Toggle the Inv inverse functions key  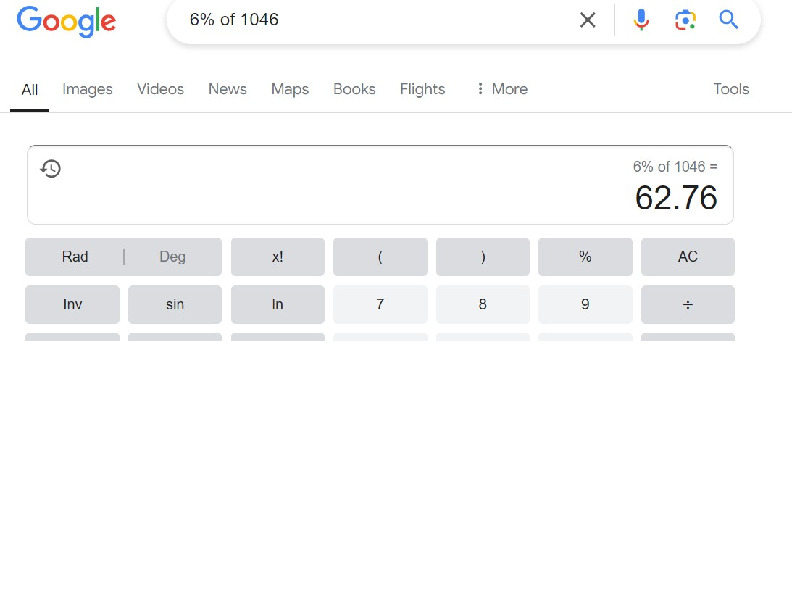point(72,304)
